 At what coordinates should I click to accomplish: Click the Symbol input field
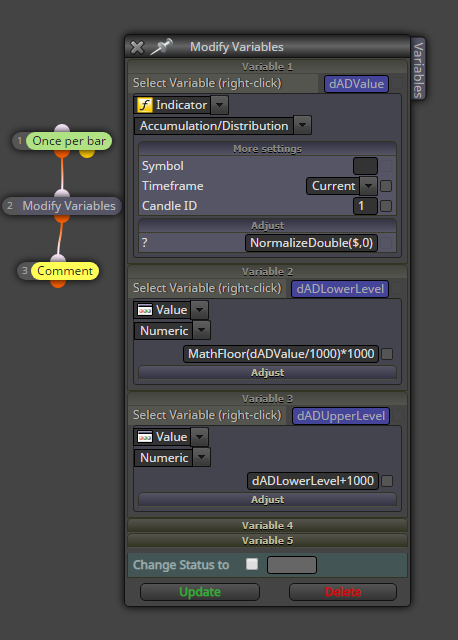[x=365, y=166]
